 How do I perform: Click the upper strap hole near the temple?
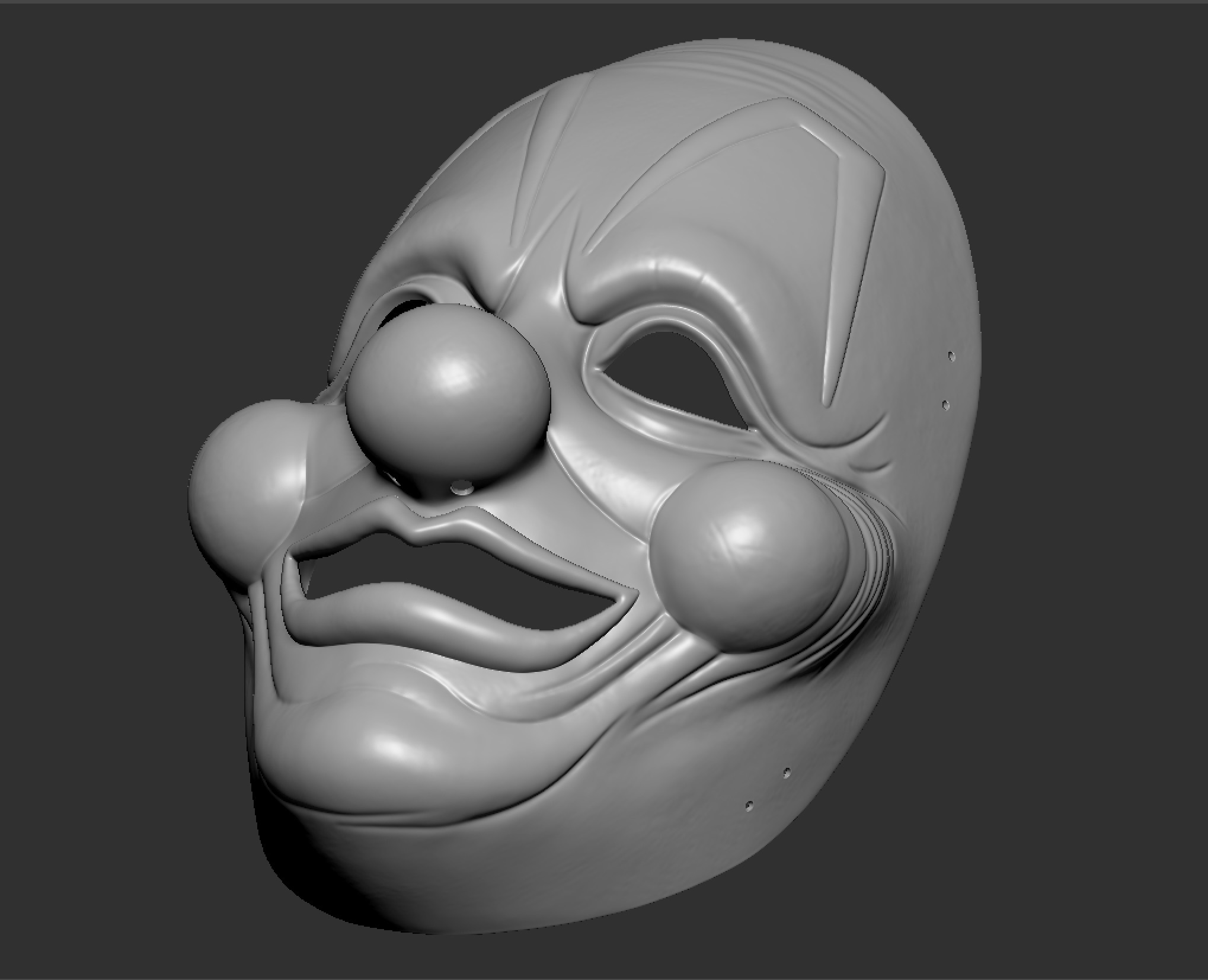pyautogui.click(x=951, y=356)
